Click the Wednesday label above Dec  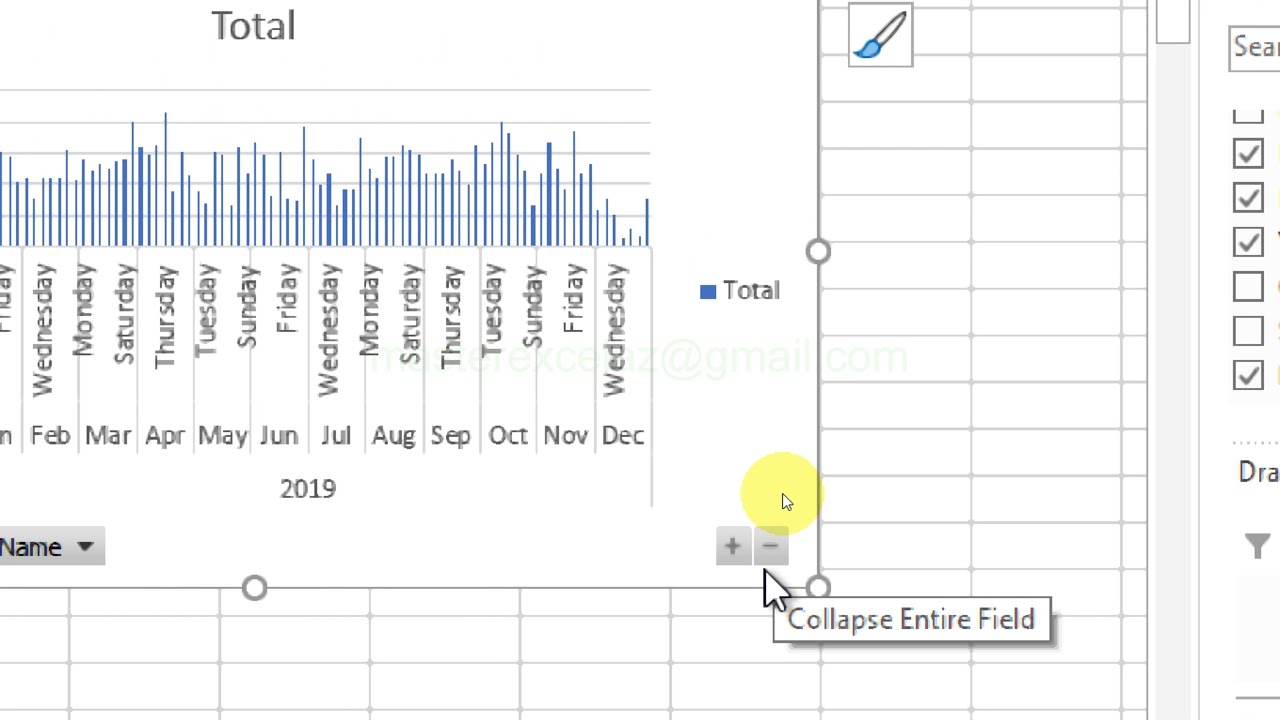click(616, 331)
